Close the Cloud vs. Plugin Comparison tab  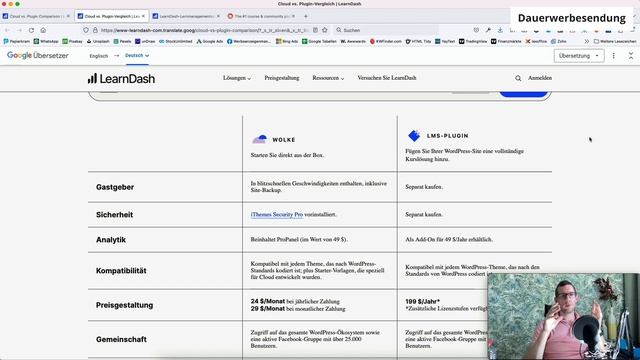(68, 16)
